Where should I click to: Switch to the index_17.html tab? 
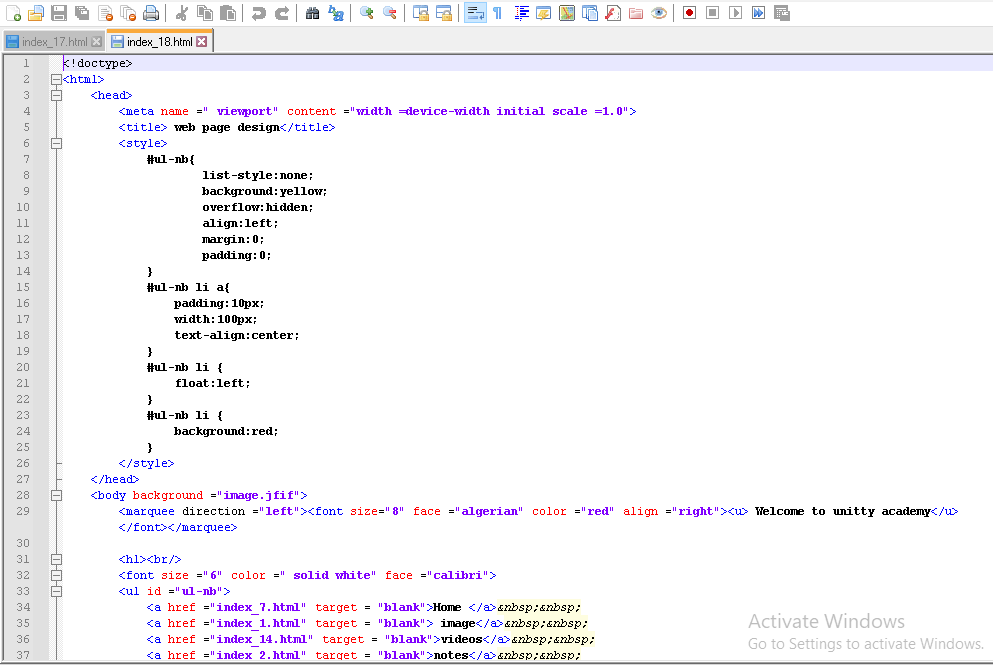(x=53, y=42)
